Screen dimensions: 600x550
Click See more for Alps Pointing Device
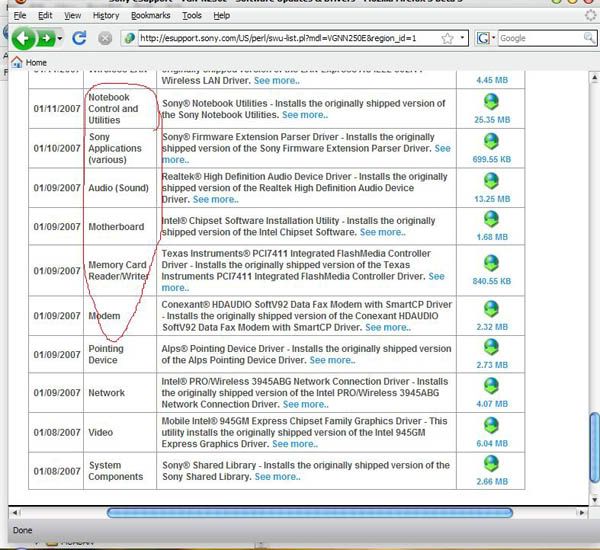pyautogui.click(x=332, y=360)
